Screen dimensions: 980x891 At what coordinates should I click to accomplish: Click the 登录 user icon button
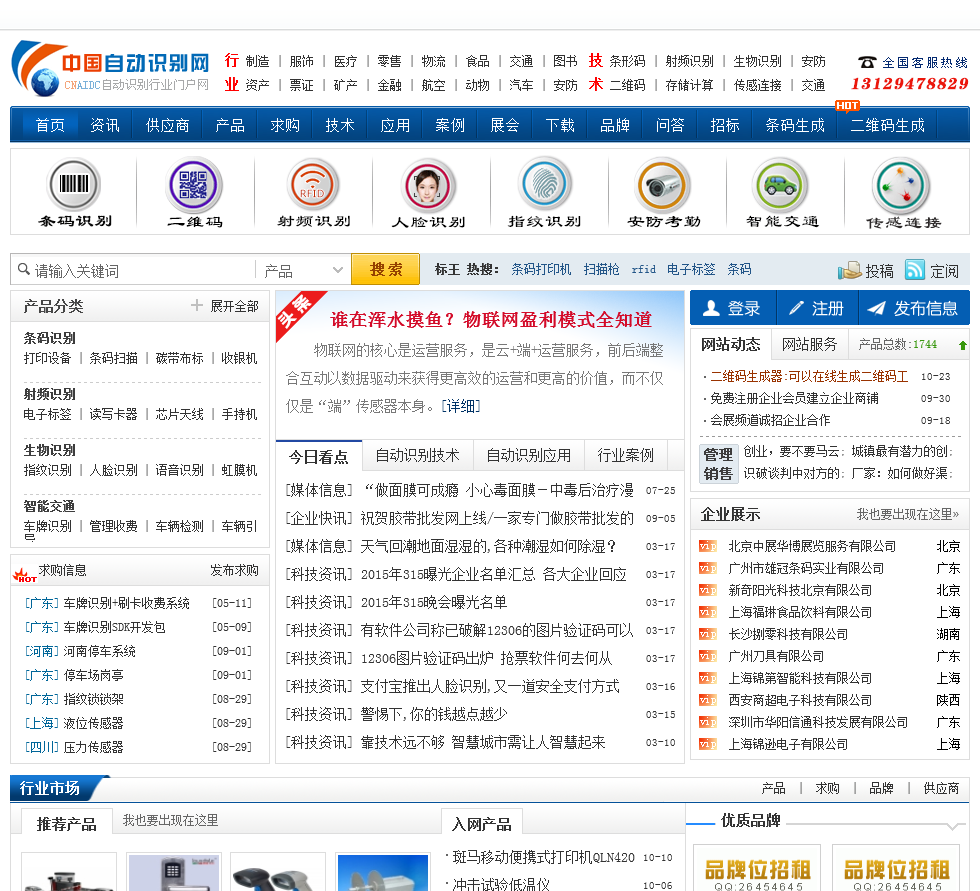[x=733, y=308]
